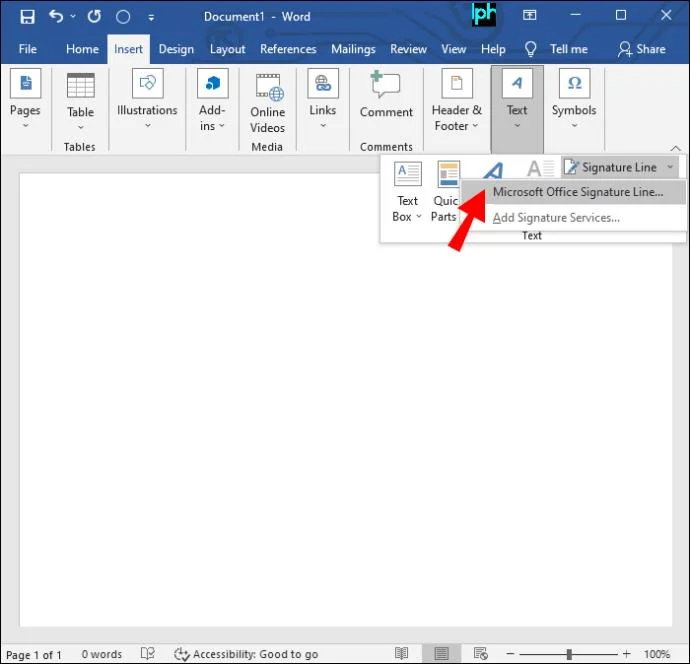Toggle the AutoSave circle icon

coord(123,17)
